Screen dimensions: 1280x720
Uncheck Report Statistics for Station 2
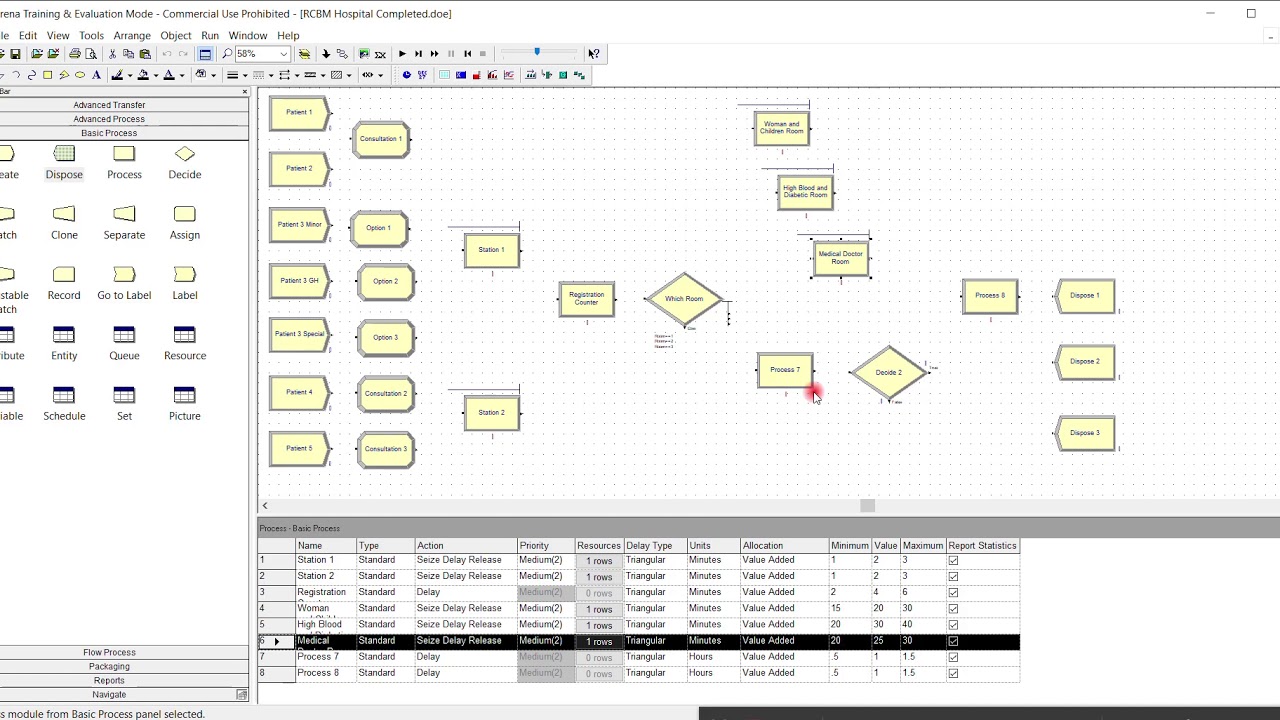[x=953, y=577]
